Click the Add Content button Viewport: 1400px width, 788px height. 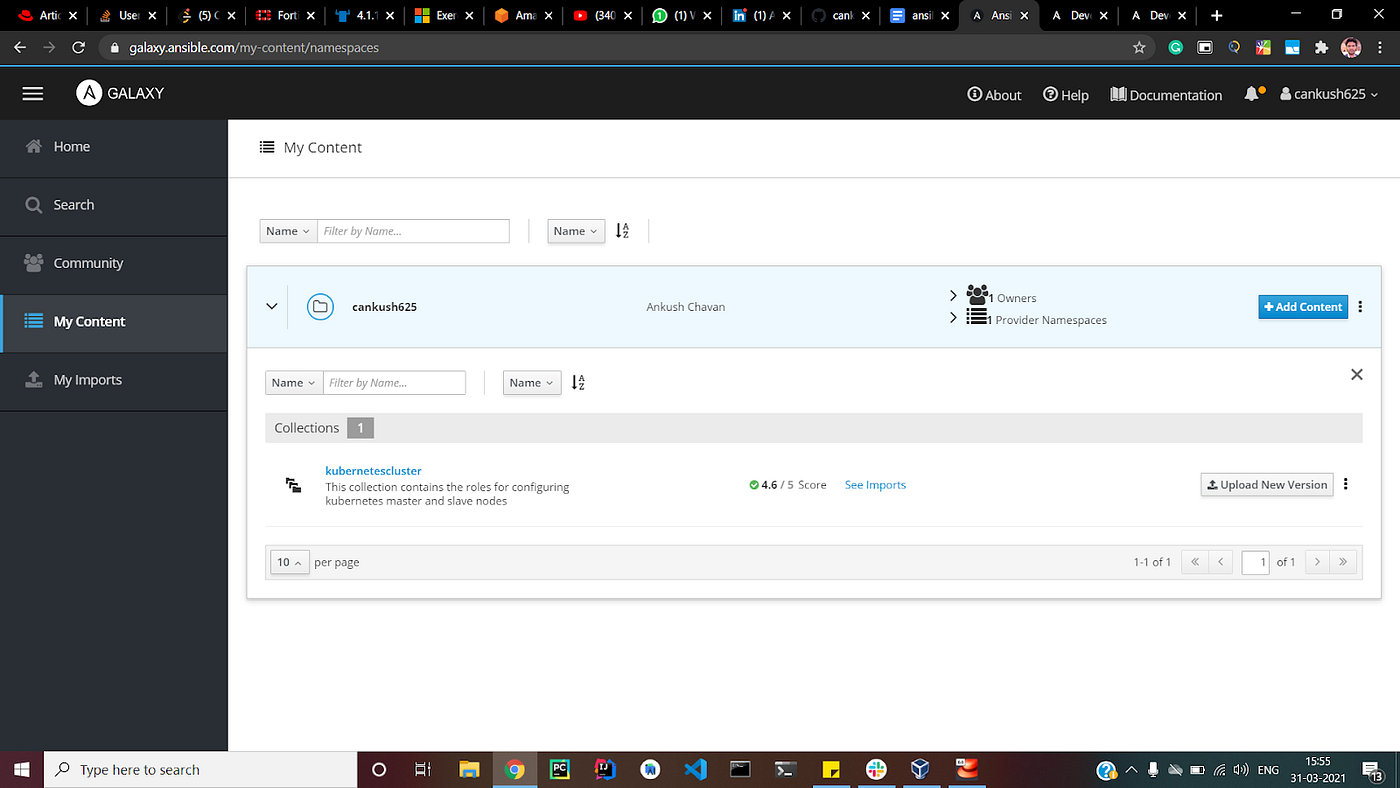[x=1303, y=307]
